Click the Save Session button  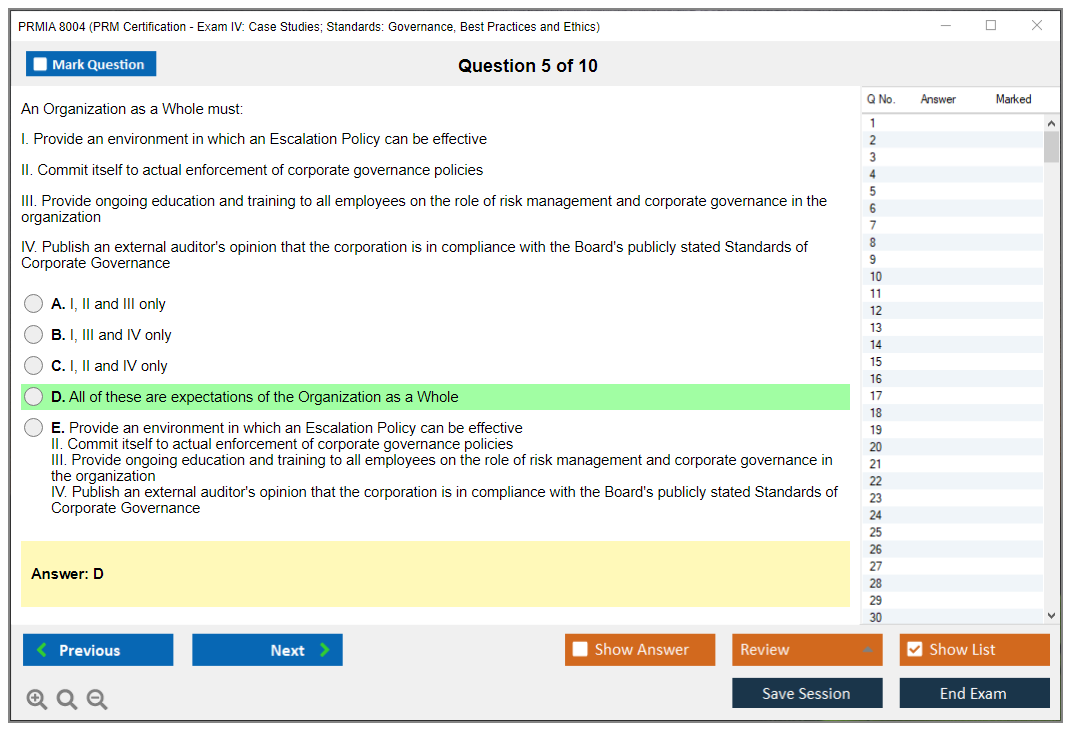(x=807, y=693)
